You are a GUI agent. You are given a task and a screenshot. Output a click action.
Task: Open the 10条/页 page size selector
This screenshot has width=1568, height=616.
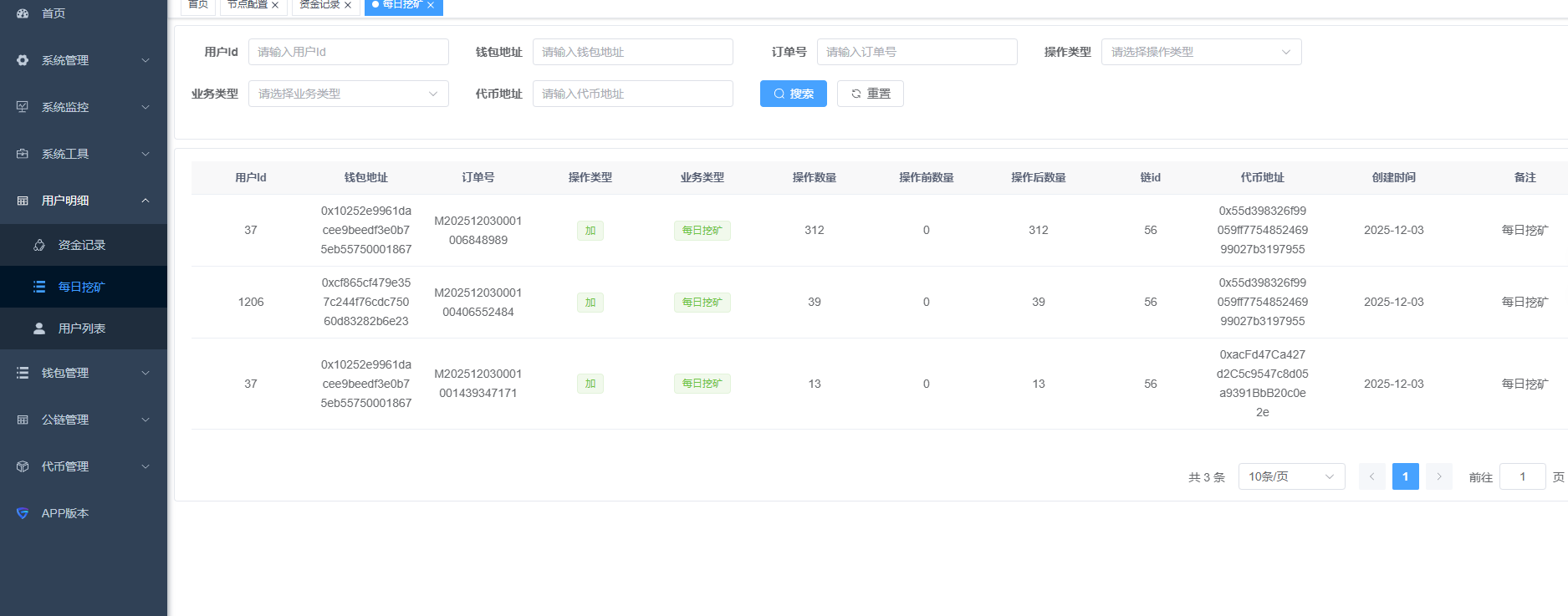(1291, 476)
